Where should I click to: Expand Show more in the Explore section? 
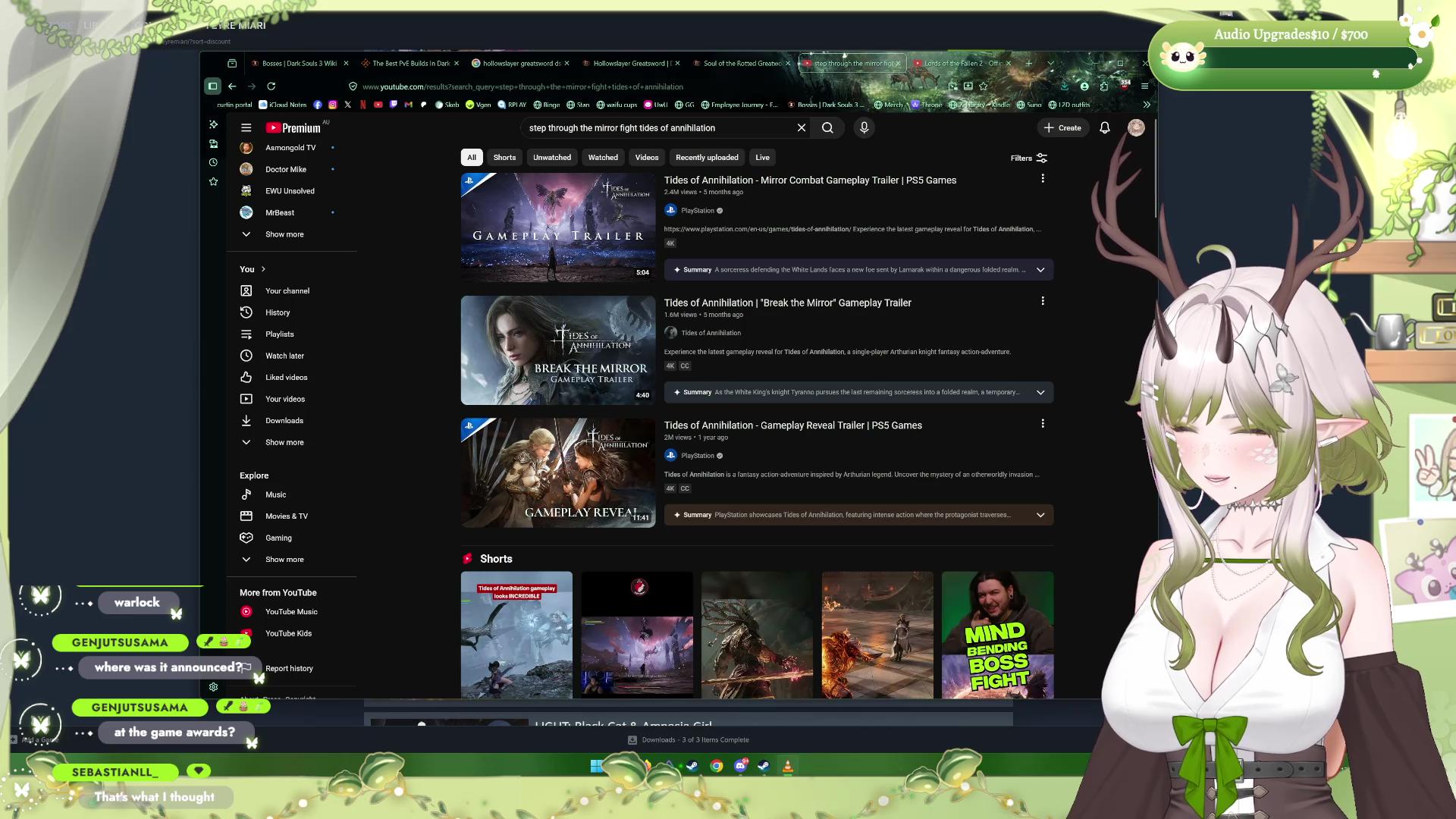pos(284,560)
